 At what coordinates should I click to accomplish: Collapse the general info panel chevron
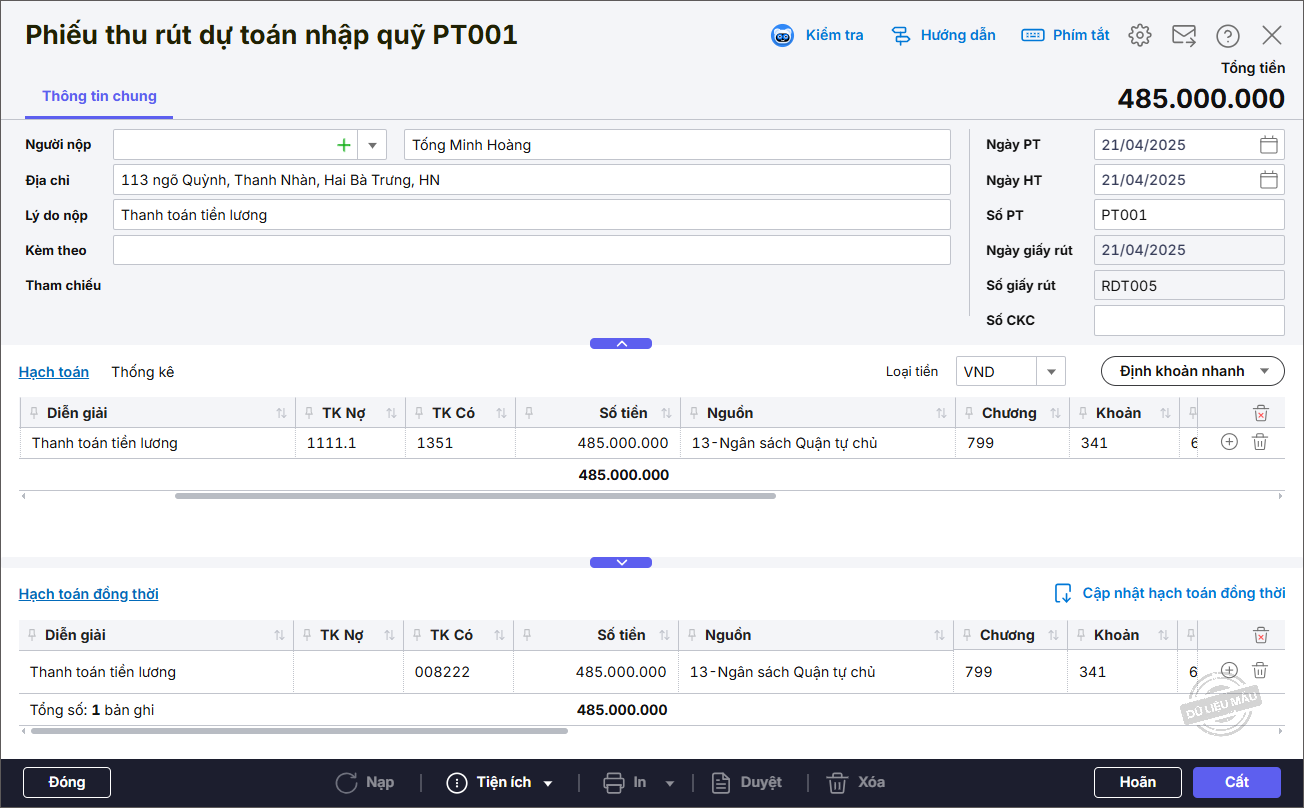click(621, 343)
